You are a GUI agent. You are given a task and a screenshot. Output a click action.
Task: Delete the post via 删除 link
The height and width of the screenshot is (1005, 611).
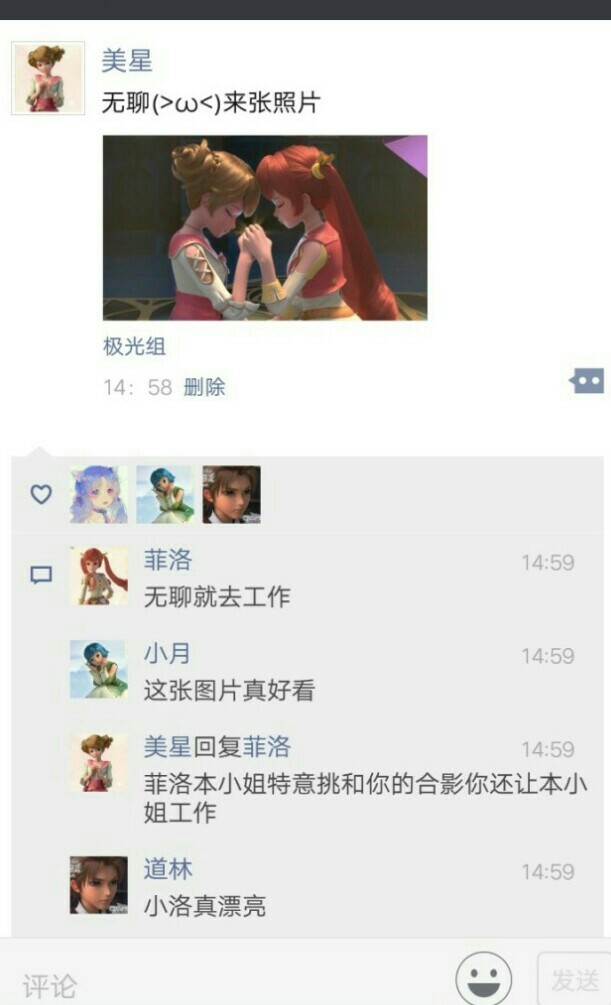pyautogui.click(x=204, y=387)
